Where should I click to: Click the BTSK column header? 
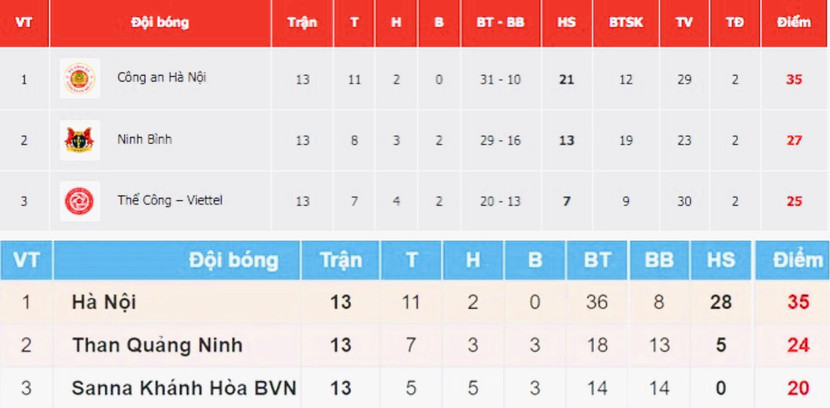[x=626, y=22]
